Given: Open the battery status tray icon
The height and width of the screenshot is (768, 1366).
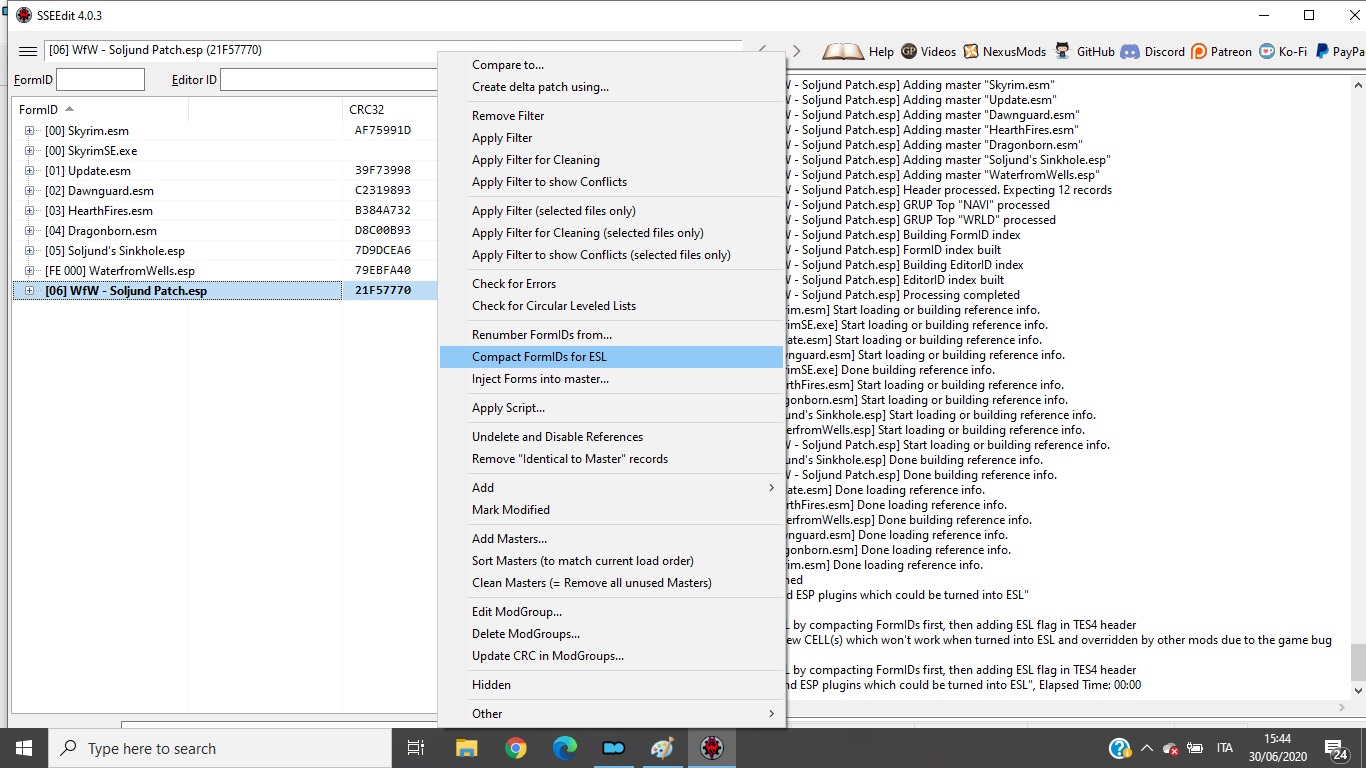Looking at the screenshot, I should click(x=1195, y=748).
